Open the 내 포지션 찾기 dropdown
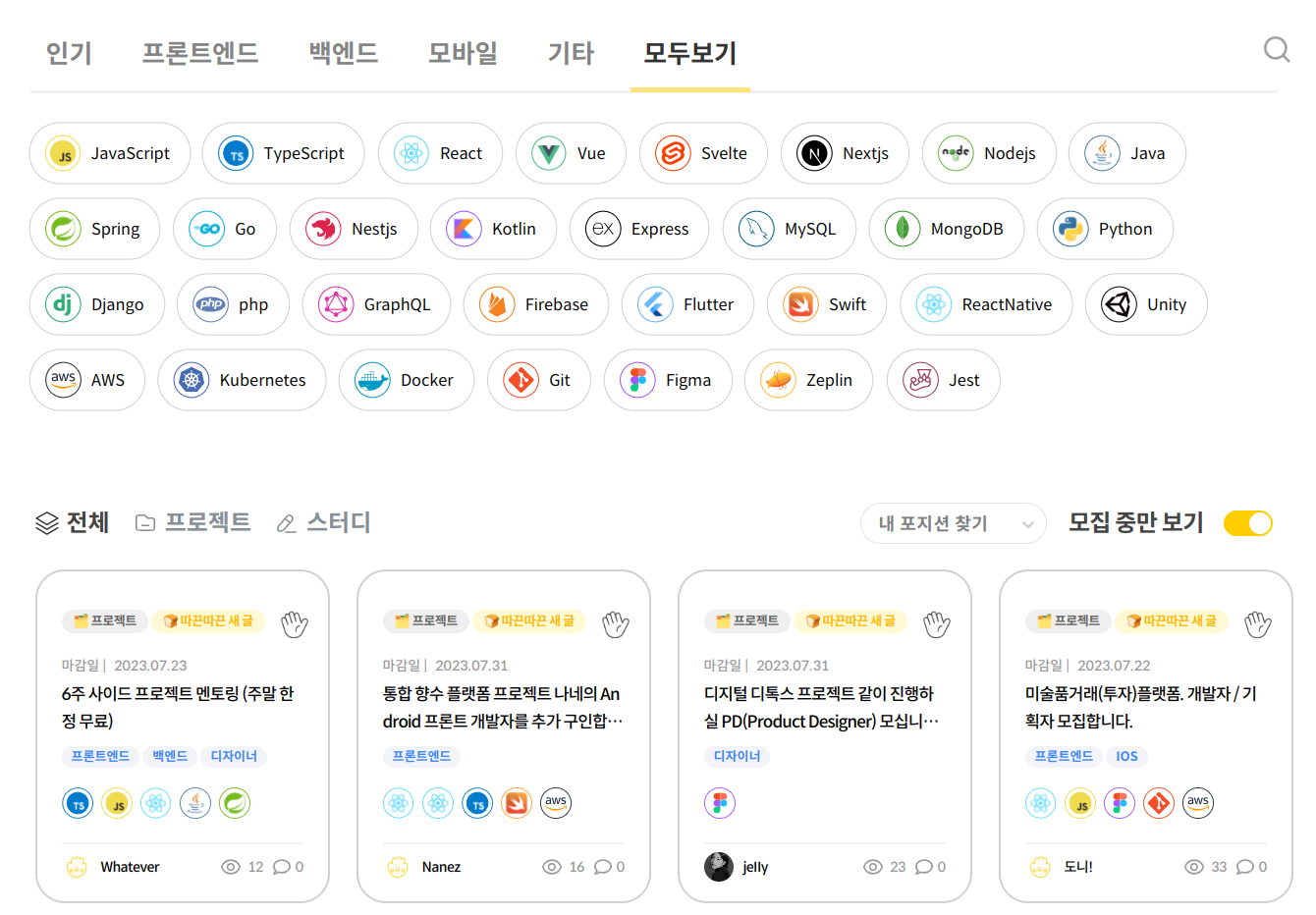The height and width of the screenshot is (915, 1316). click(x=953, y=523)
